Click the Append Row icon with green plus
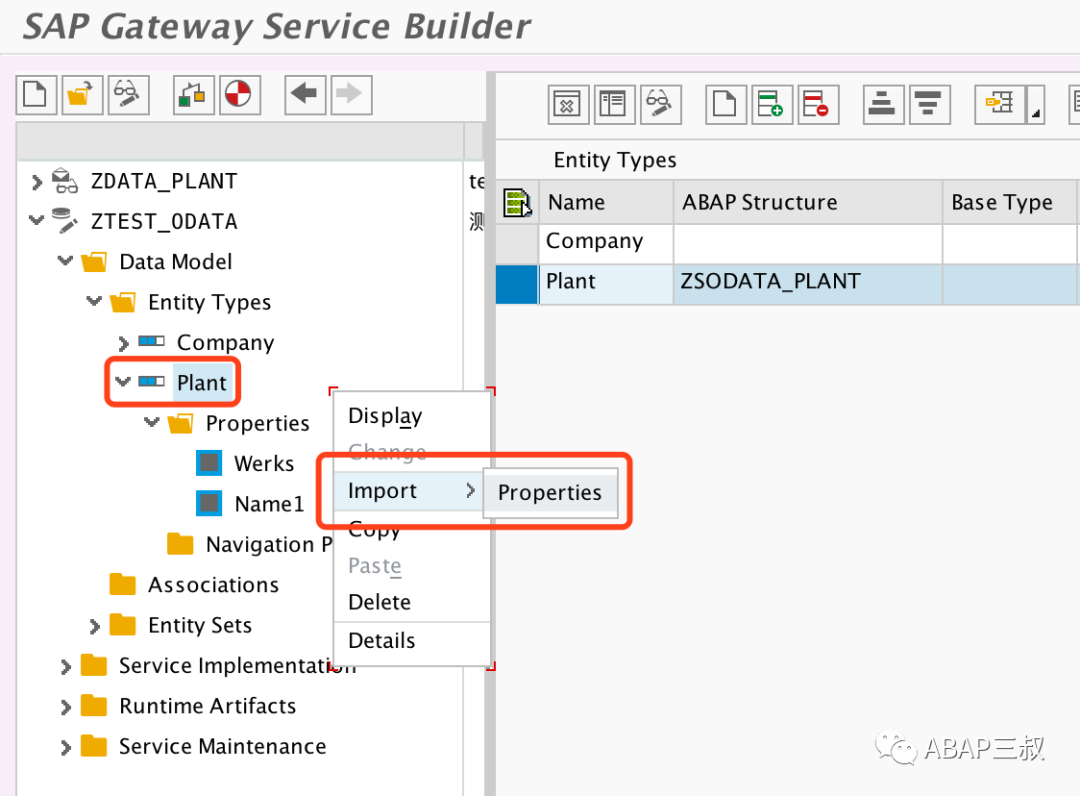Image resolution: width=1080 pixels, height=796 pixels. click(x=771, y=105)
